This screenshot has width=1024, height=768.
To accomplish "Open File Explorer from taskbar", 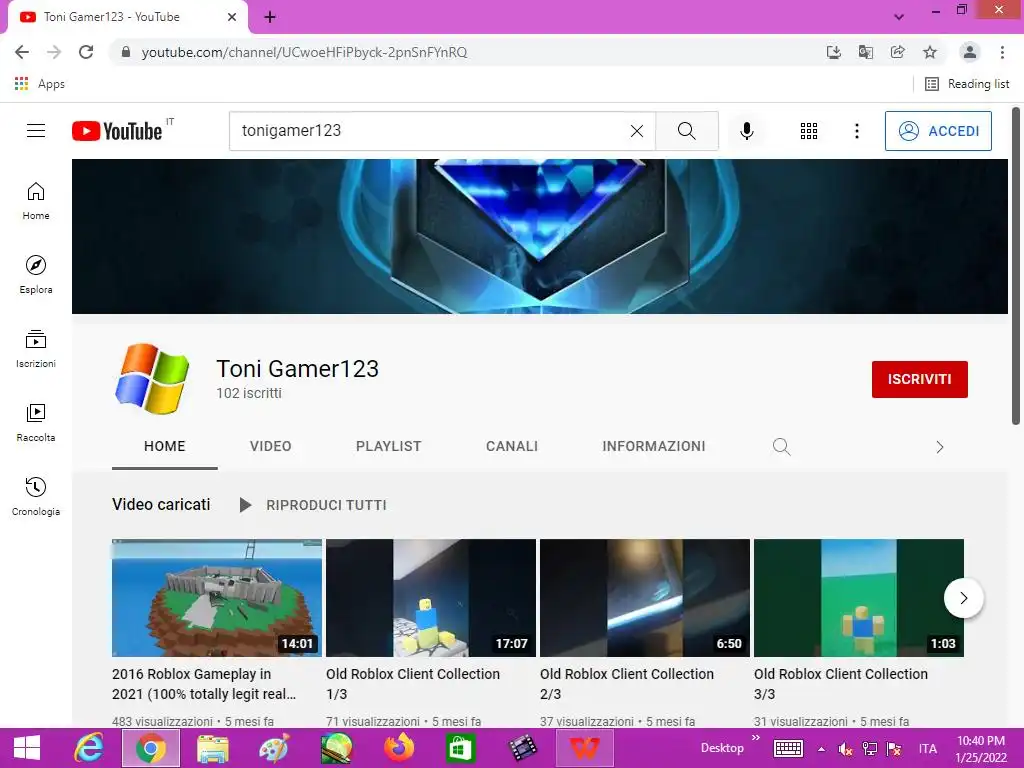I will [213, 748].
